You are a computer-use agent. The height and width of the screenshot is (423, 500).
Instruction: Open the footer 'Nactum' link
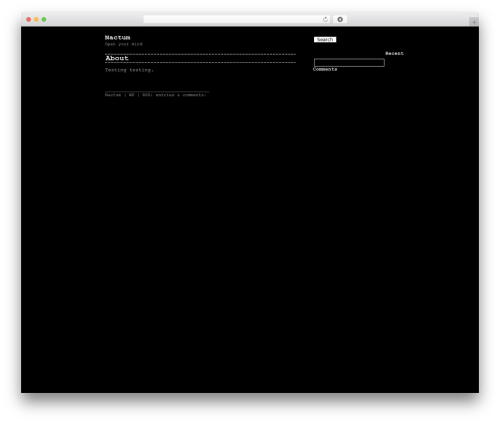(x=113, y=95)
